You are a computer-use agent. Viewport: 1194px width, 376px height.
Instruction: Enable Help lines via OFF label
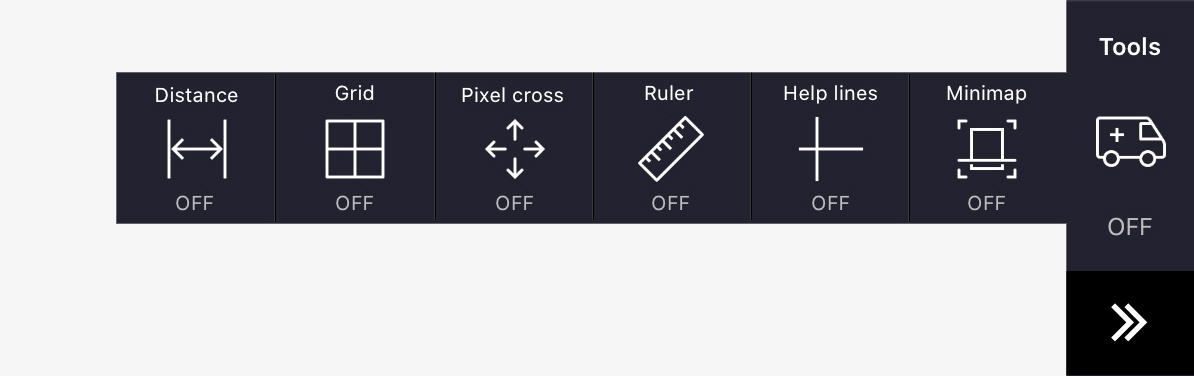click(x=830, y=203)
